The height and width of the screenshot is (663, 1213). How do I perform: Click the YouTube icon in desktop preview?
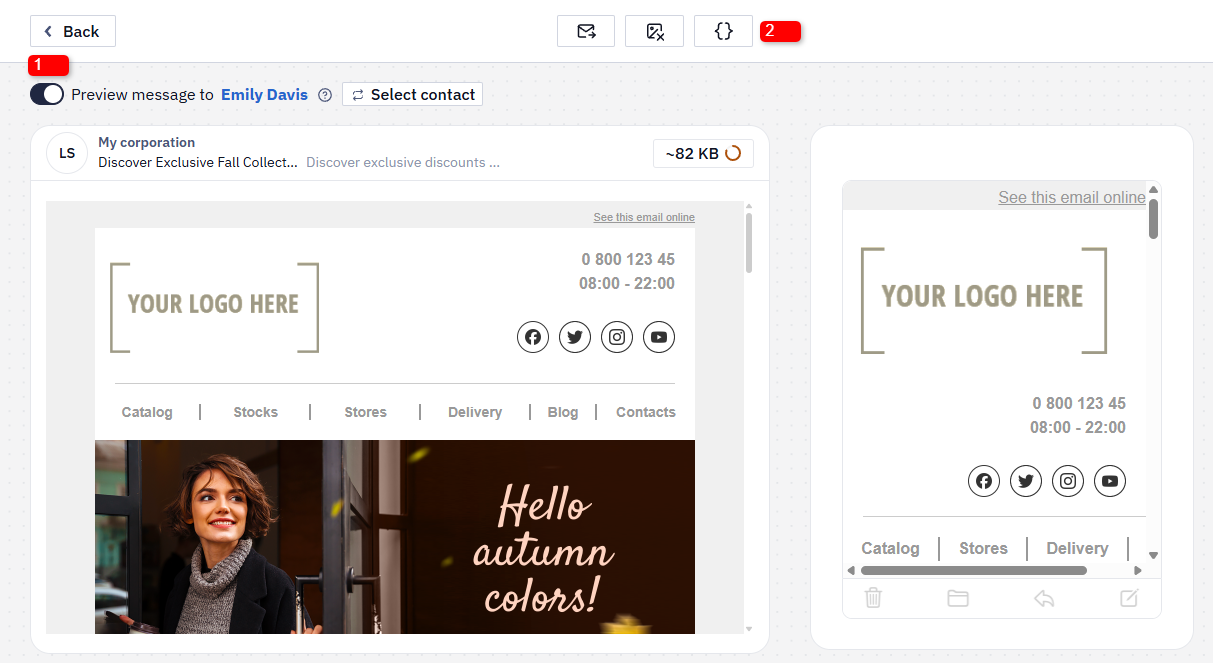659,337
